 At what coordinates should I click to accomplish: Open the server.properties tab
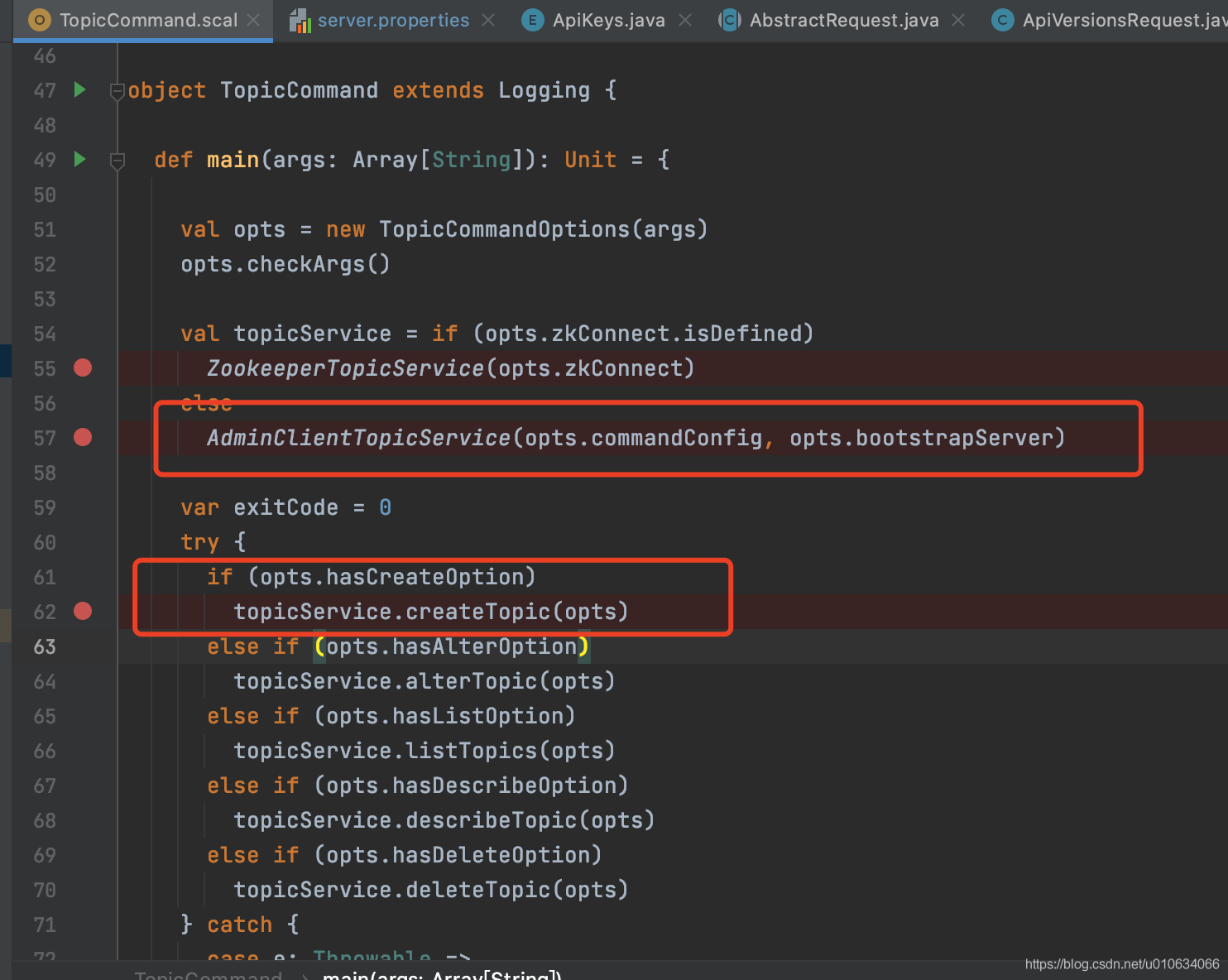393,20
